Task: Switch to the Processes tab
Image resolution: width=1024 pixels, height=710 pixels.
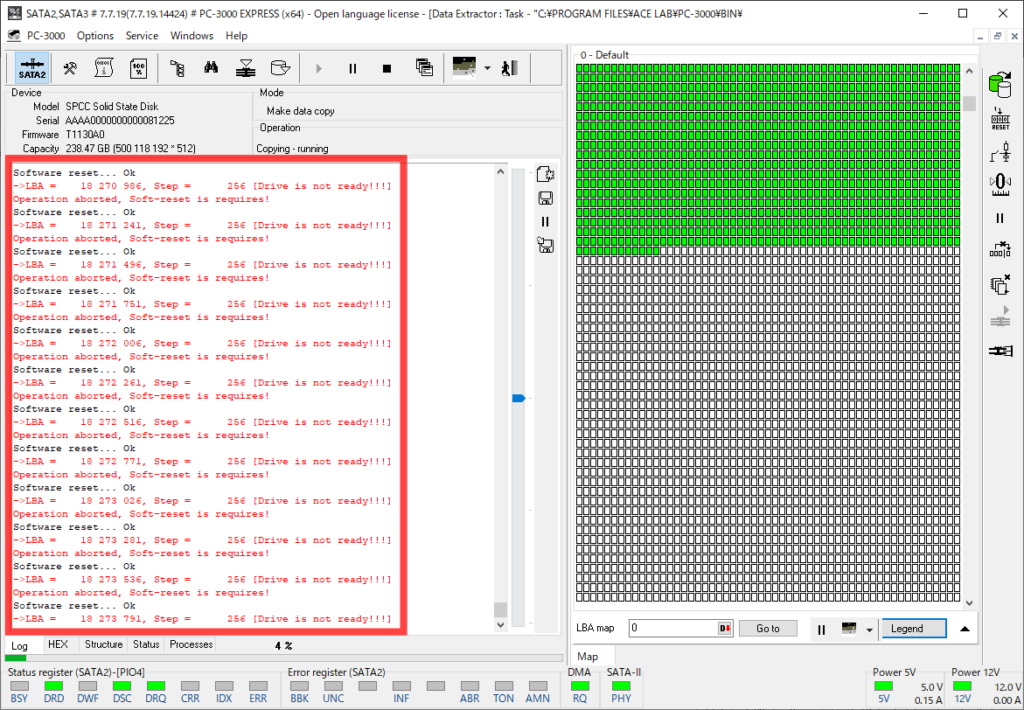Action: pyautogui.click(x=191, y=645)
